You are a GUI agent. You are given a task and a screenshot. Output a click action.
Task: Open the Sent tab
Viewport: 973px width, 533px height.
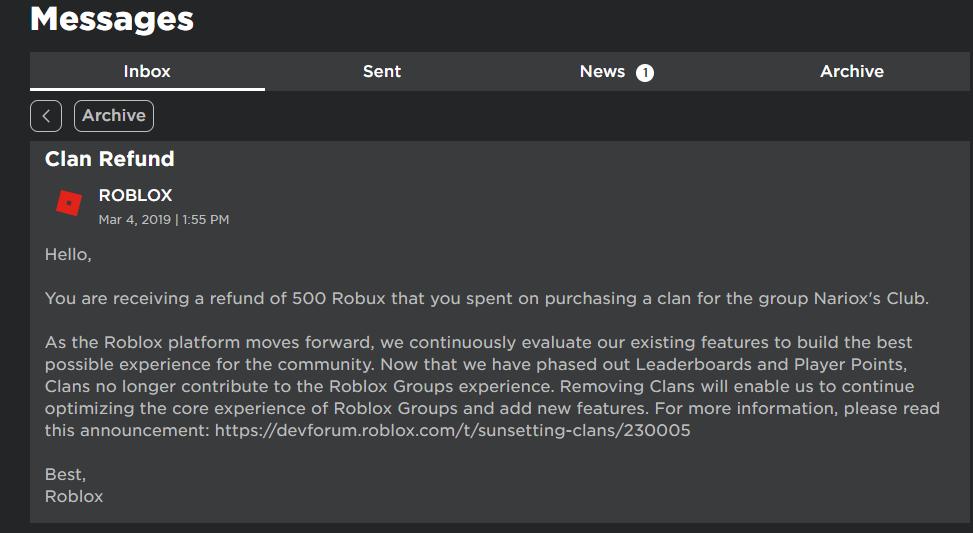[382, 71]
